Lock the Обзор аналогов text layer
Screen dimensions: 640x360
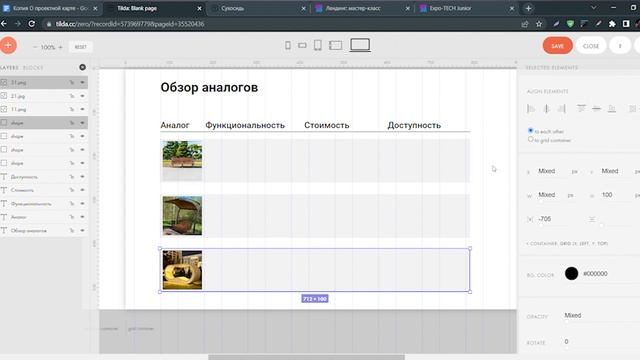click(72, 231)
